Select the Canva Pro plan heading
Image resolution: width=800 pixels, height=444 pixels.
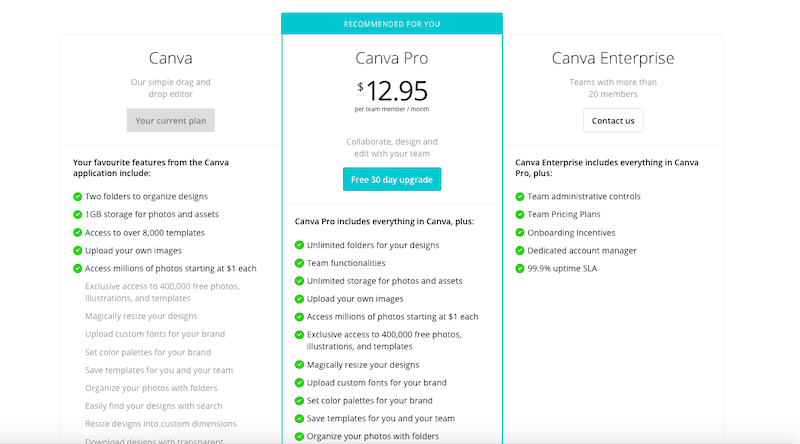(391, 58)
